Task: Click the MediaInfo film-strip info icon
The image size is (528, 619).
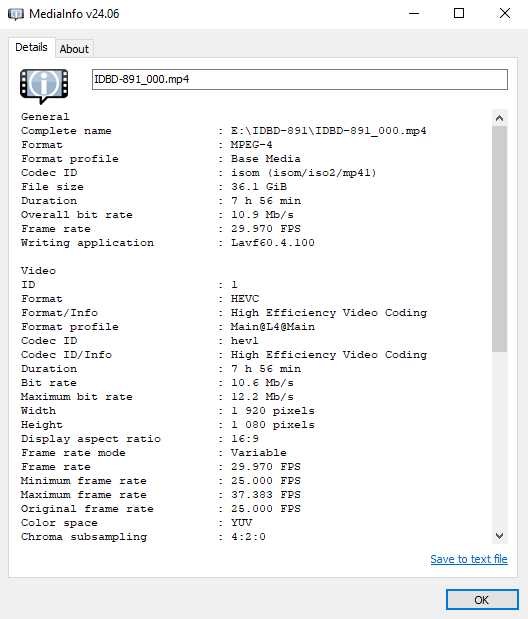Action: [44, 86]
